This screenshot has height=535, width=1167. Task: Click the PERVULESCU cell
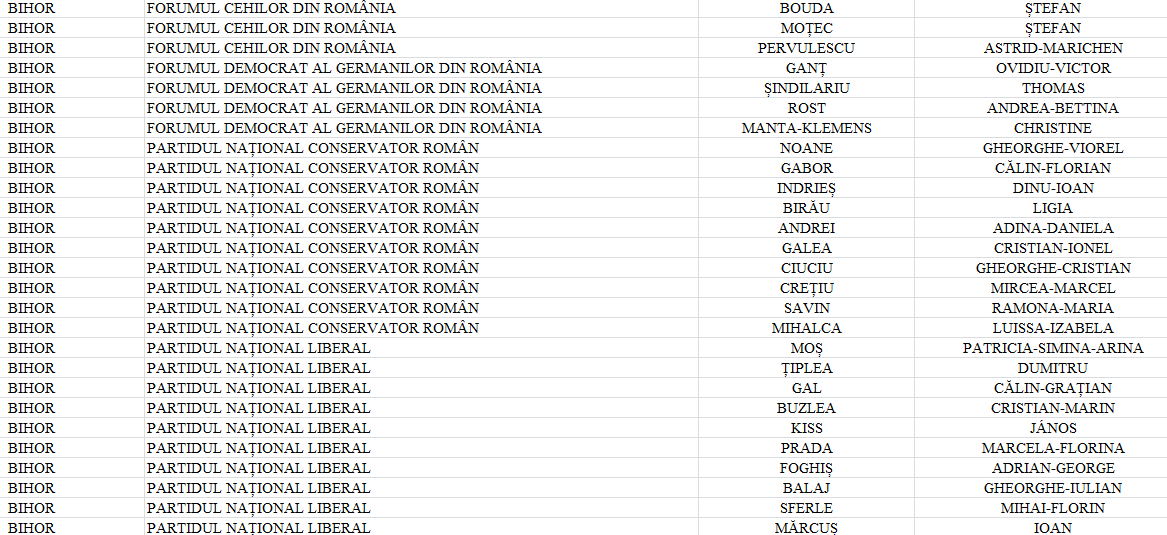coord(806,48)
